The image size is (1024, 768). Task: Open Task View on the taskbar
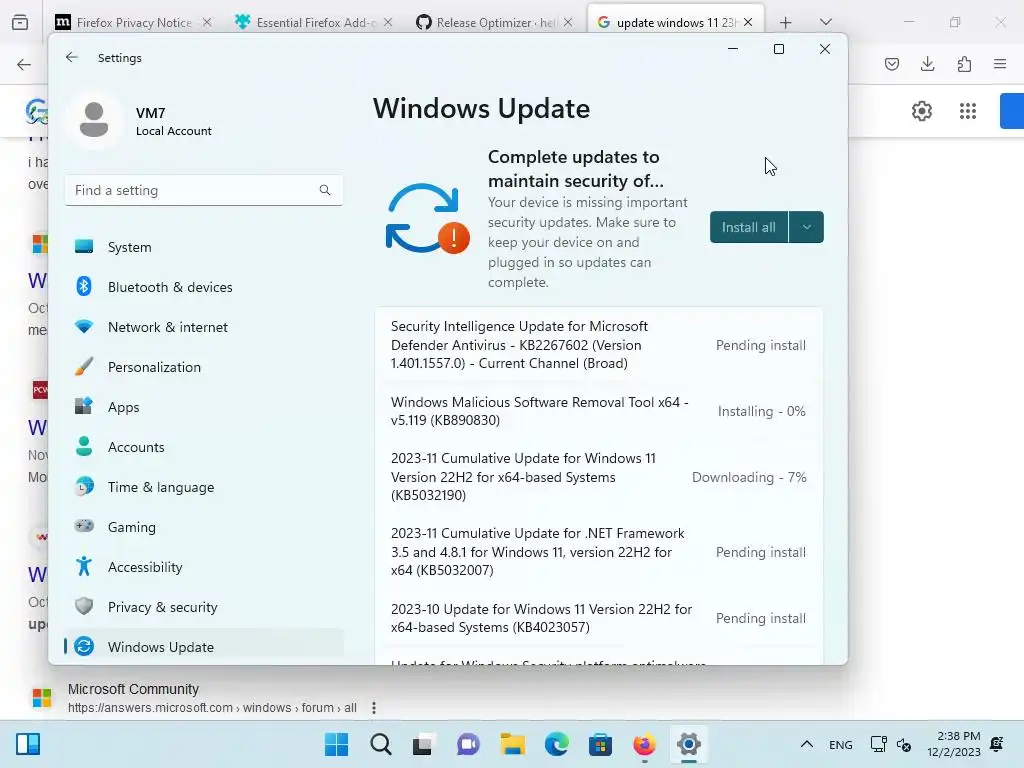[x=424, y=744]
